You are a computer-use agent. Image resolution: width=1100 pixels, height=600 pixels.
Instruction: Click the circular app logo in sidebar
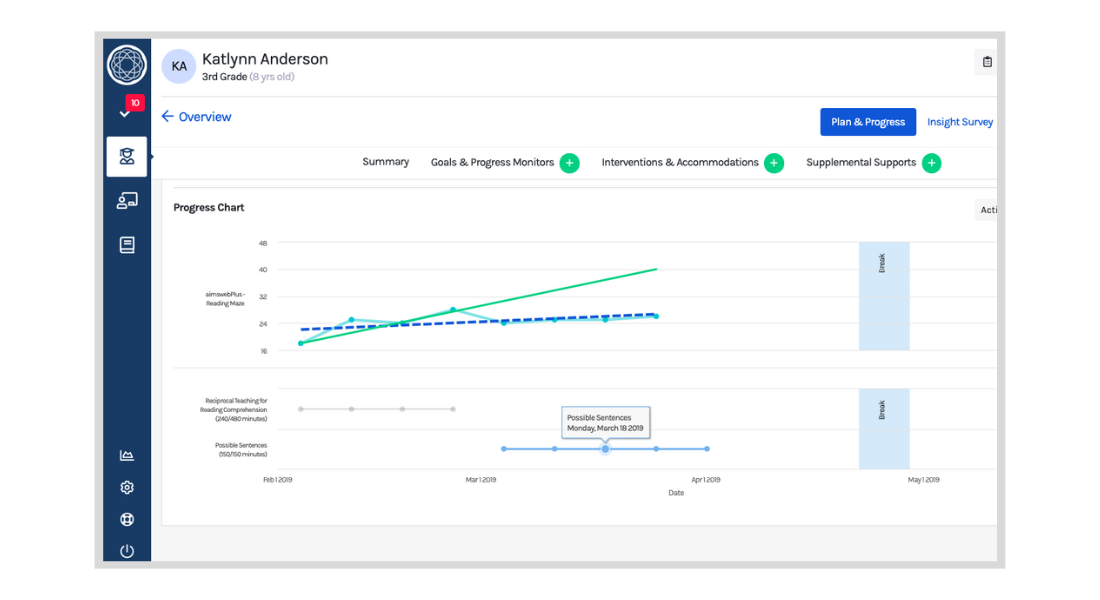tap(127, 65)
